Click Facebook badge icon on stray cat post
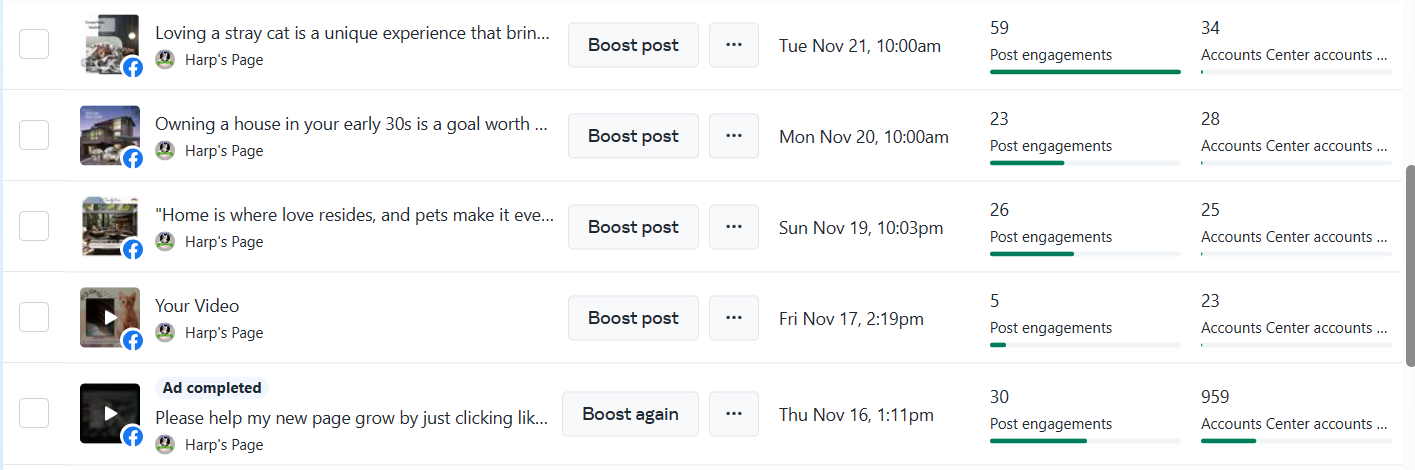 [132, 68]
